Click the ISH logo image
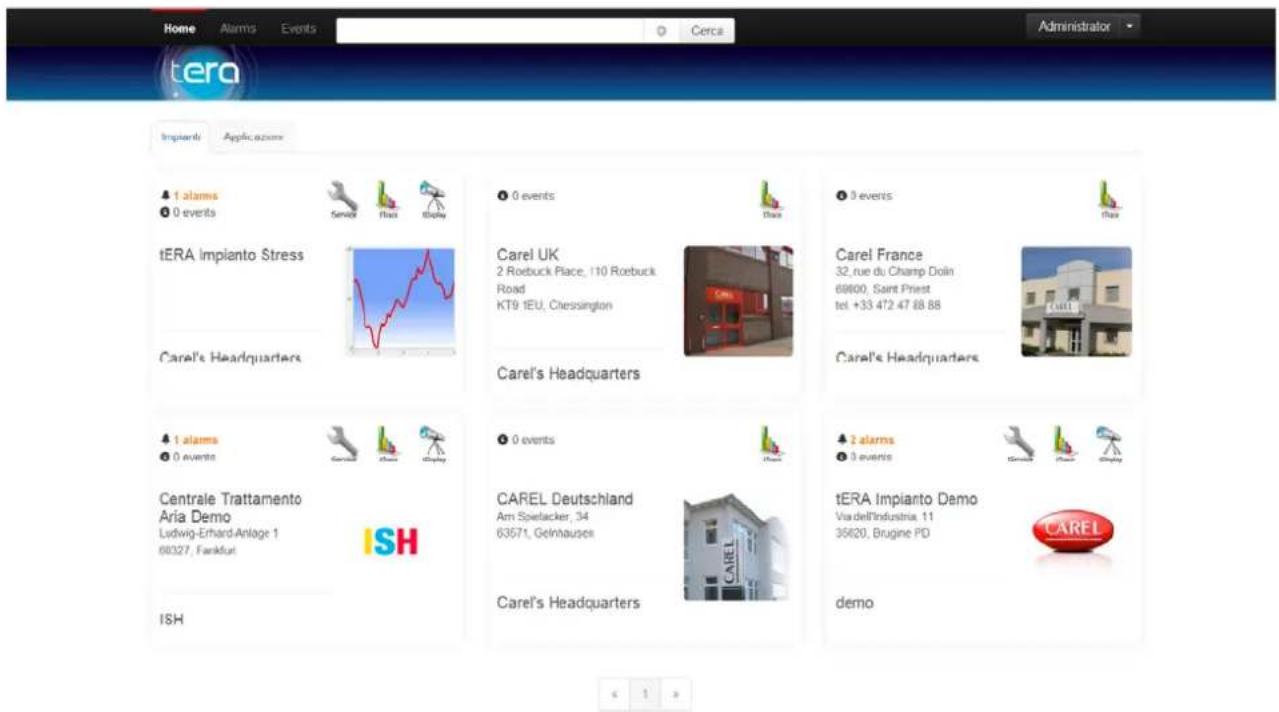This screenshot has height=712, width=1279. [x=390, y=542]
